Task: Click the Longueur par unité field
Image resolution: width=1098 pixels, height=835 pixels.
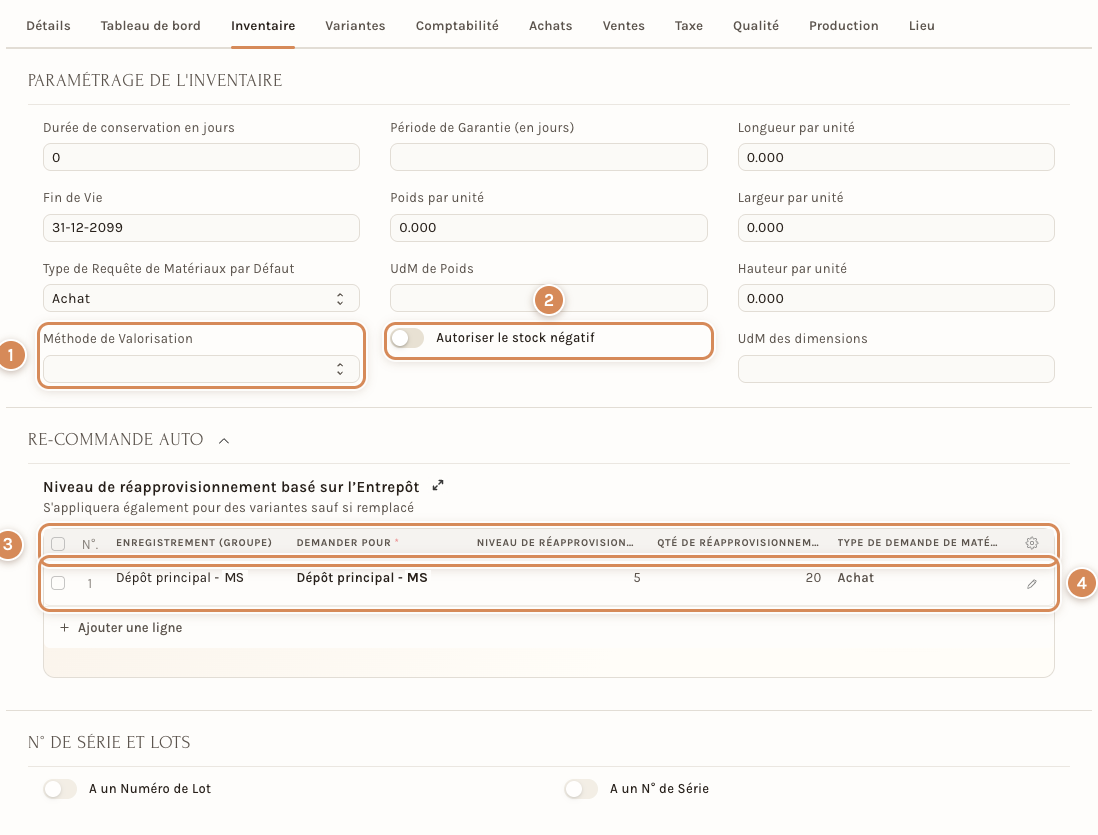Action: (896, 158)
